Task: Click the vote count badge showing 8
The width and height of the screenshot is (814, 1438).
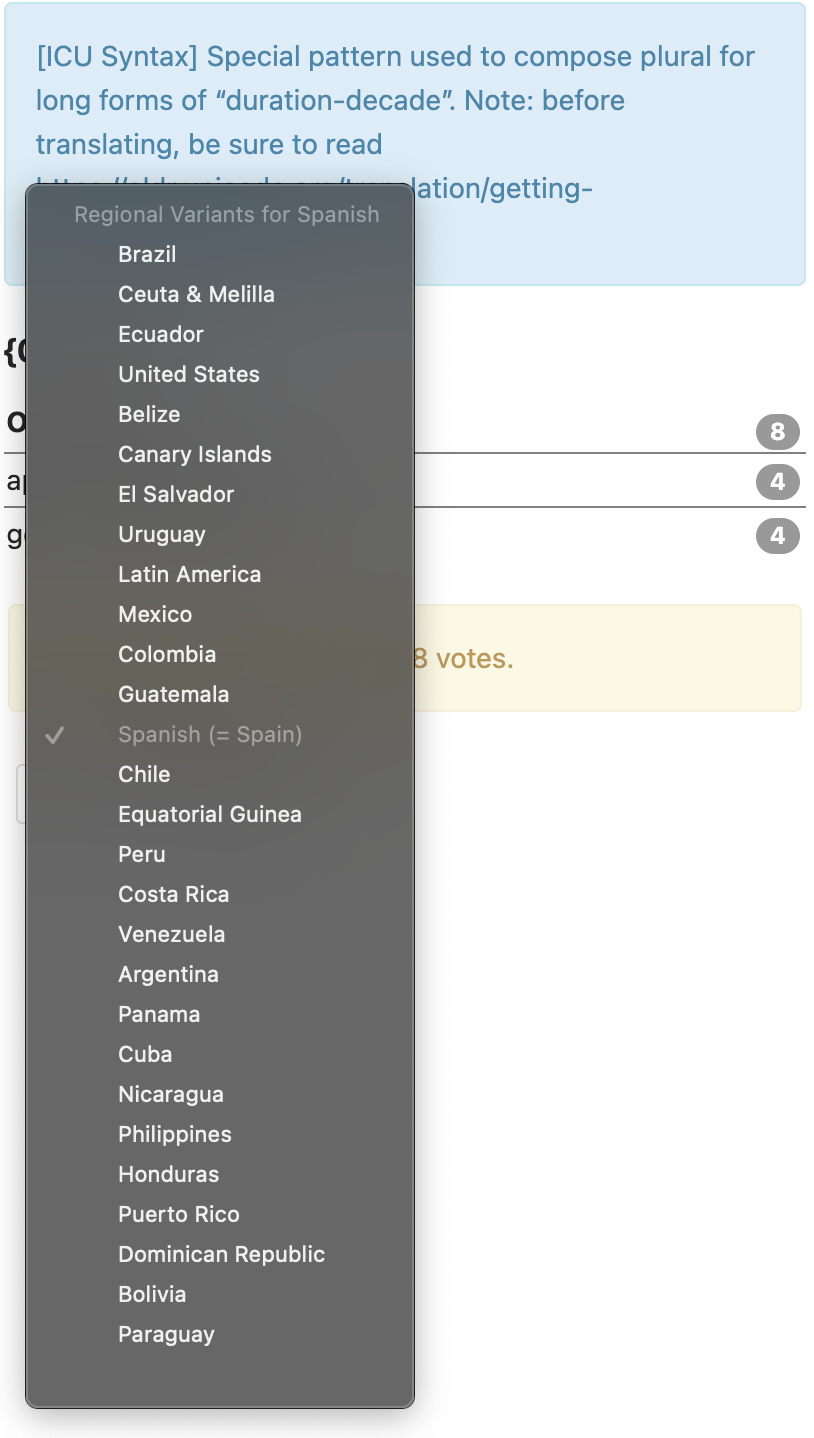Action: [778, 432]
